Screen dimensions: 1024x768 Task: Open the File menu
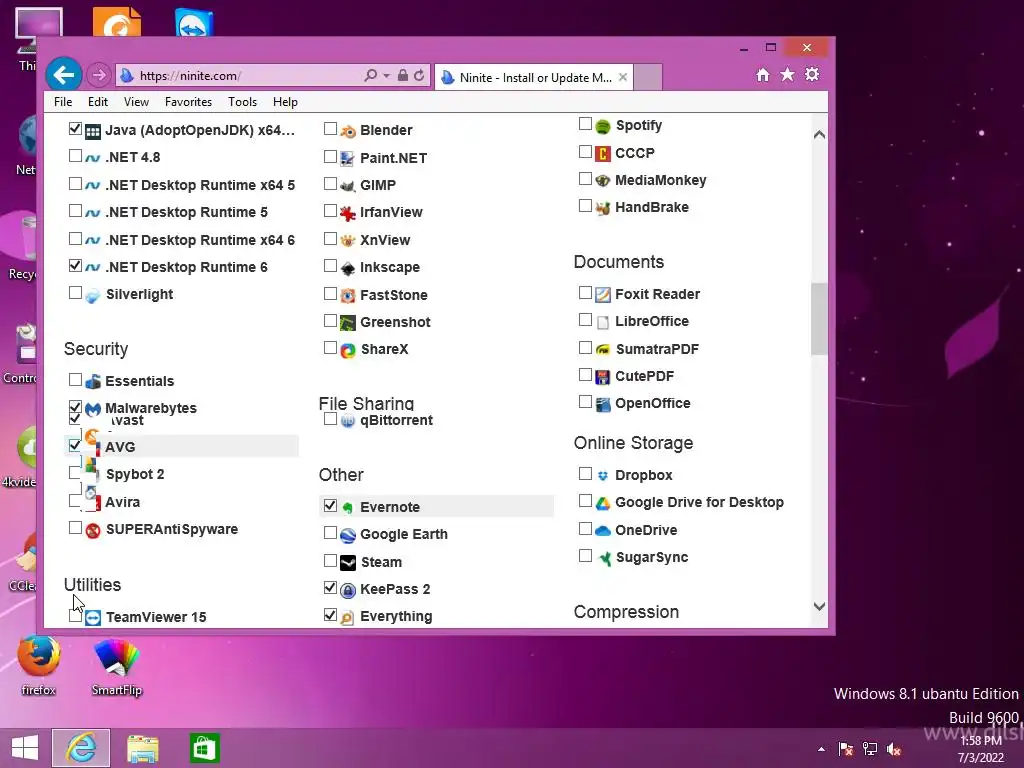tap(63, 102)
